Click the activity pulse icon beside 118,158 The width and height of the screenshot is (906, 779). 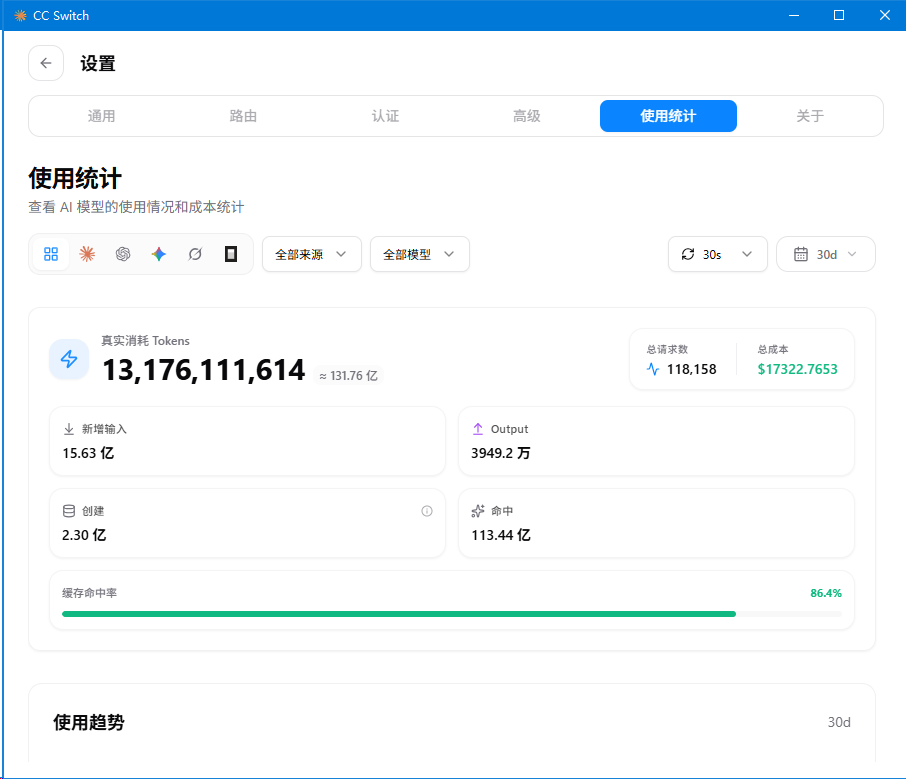coord(653,369)
